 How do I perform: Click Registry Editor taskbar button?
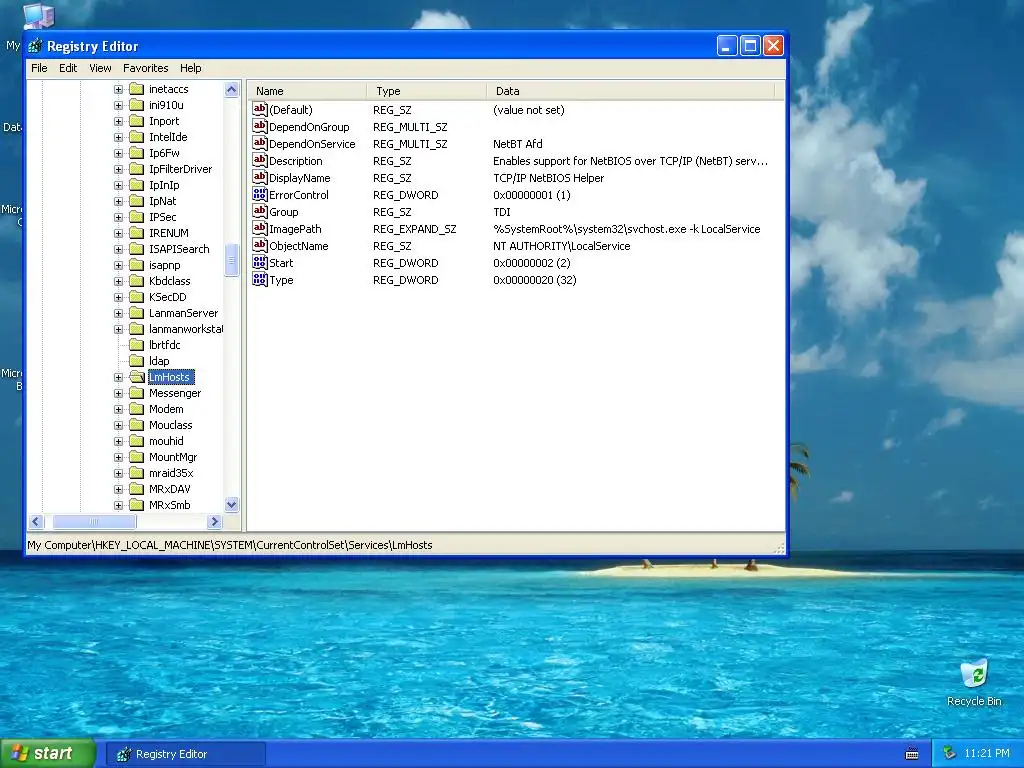186,754
